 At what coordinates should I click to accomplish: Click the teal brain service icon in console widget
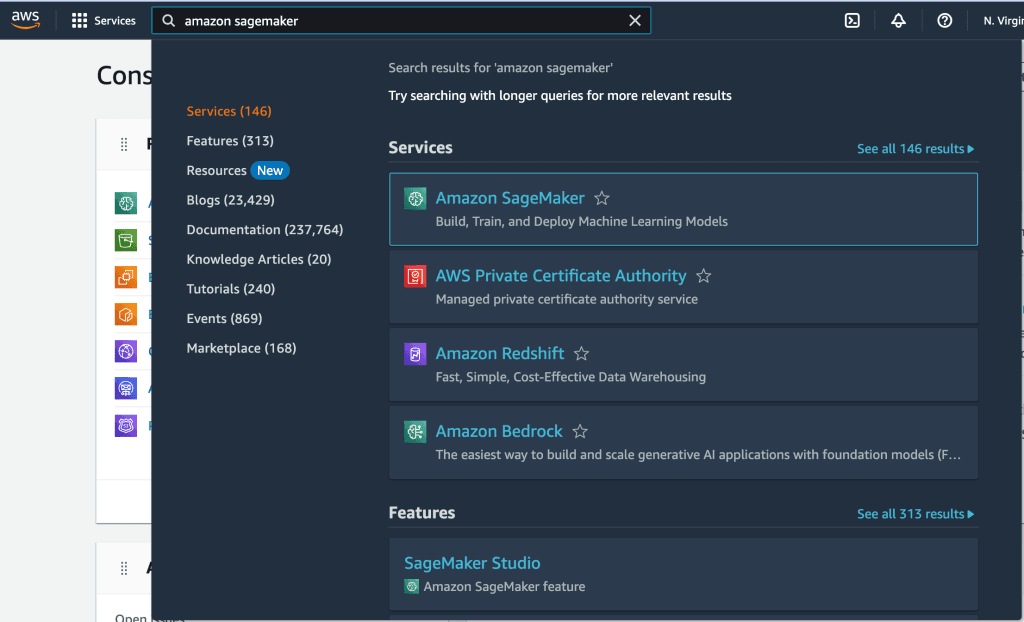[x=126, y=203]
